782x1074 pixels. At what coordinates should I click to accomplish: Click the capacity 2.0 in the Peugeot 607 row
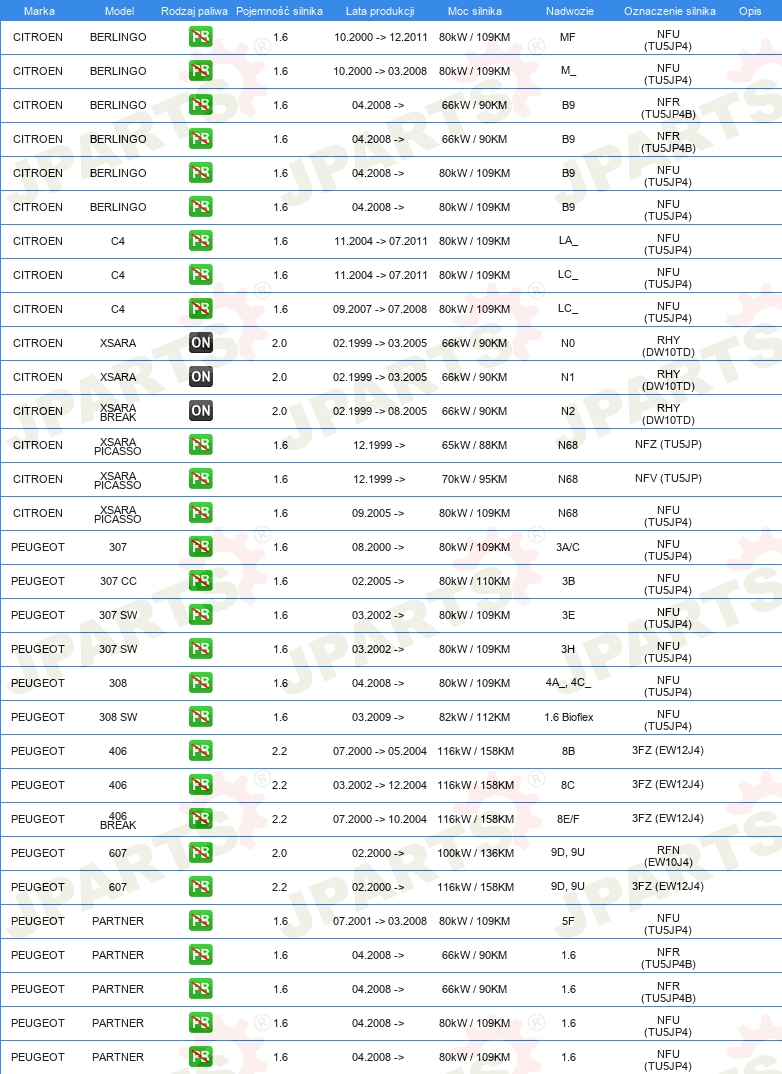279,853
